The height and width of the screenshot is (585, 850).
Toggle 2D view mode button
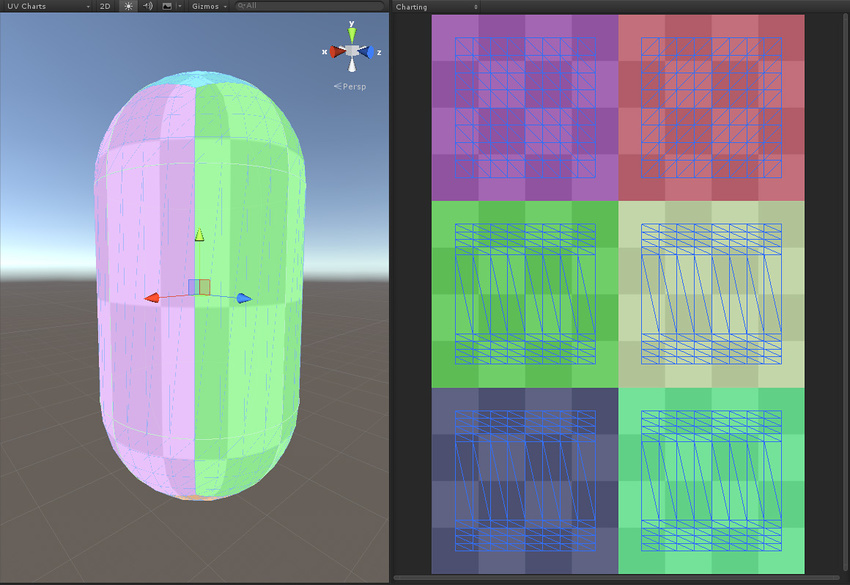[105, 6]
